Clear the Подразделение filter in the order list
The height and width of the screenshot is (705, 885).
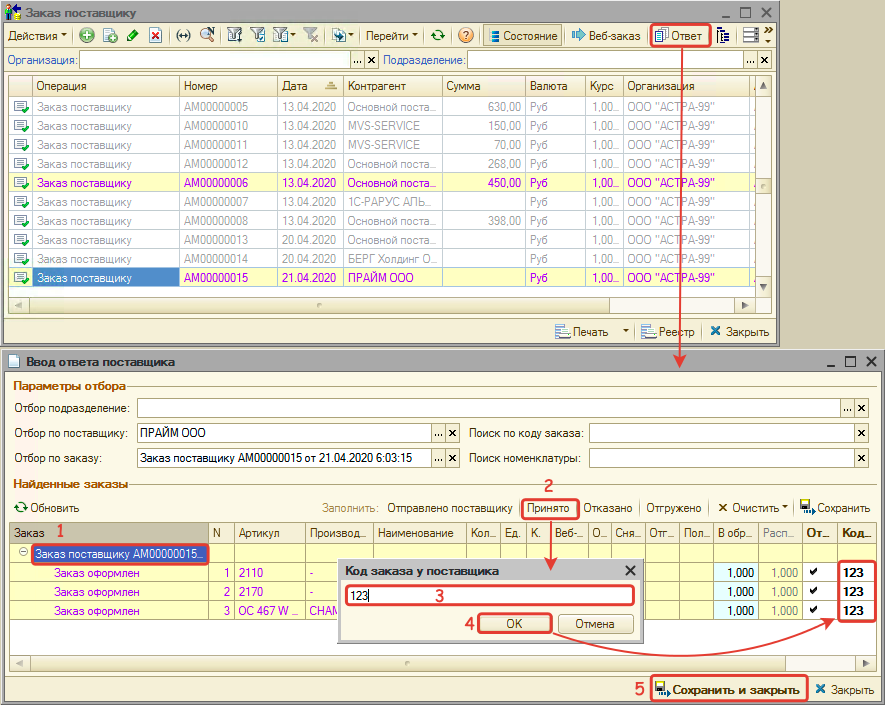764,60
